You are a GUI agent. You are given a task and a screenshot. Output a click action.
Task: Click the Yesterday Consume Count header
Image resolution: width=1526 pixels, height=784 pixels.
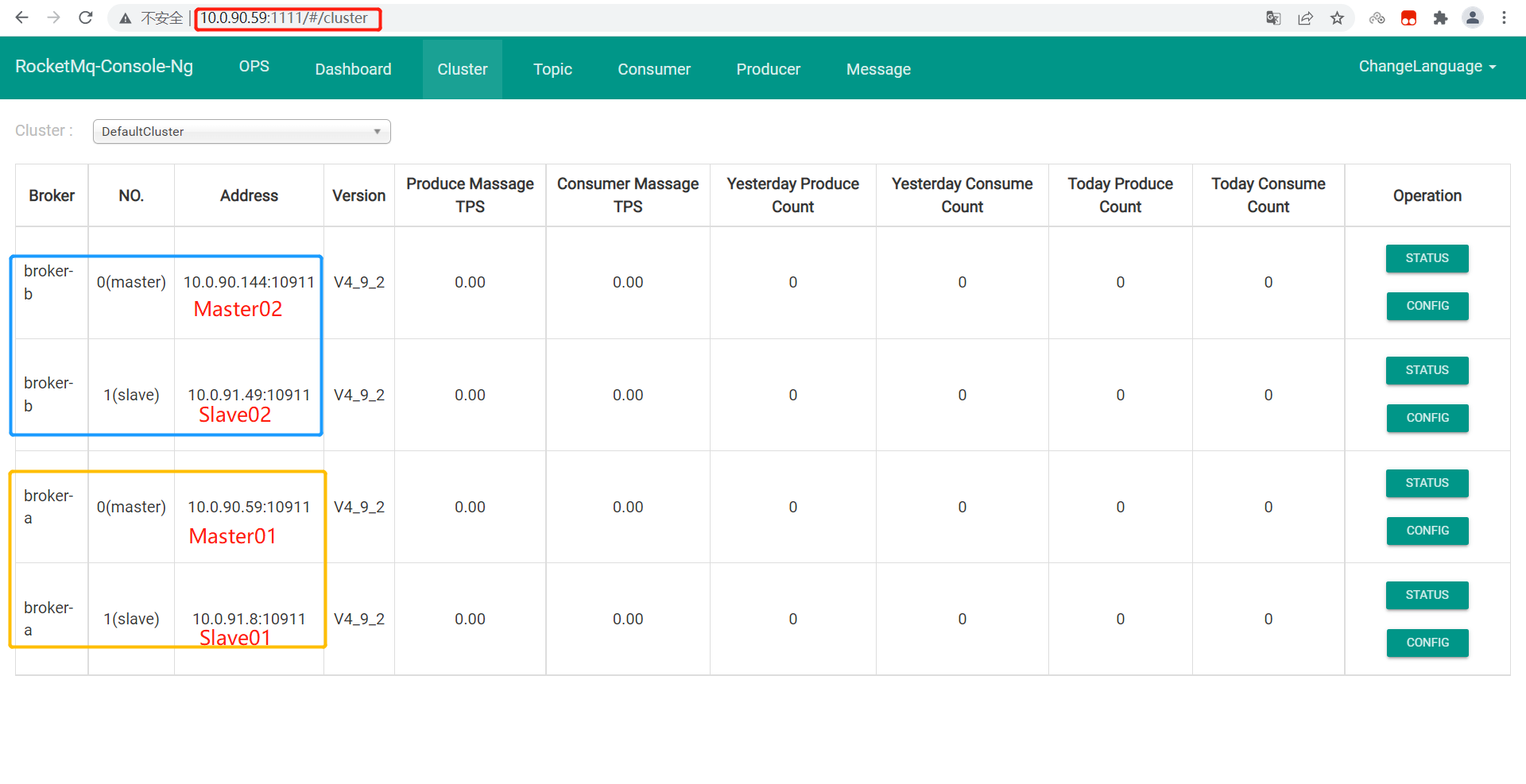962,195
